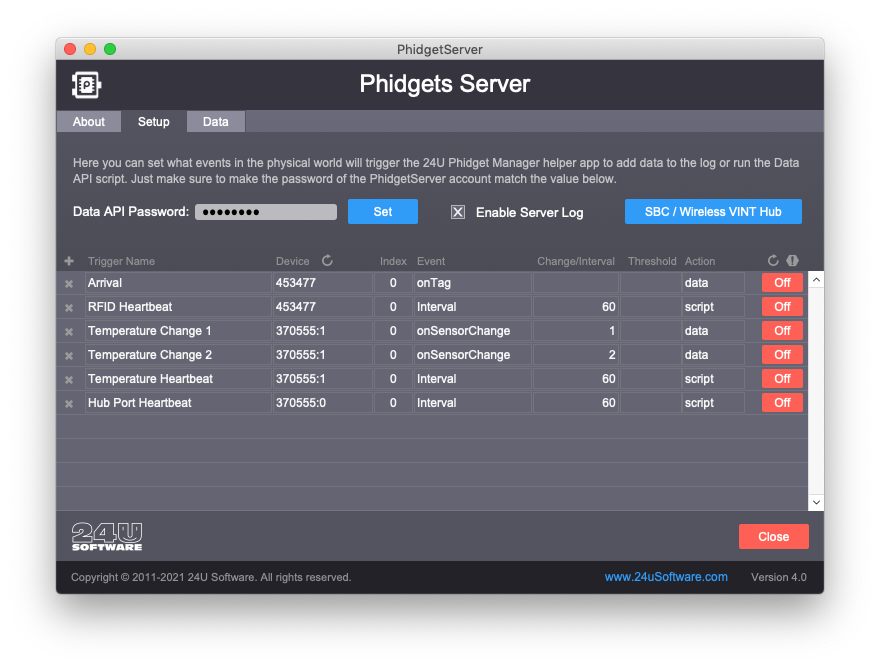Image resolution: width=880 pixels, height=668 pixels.
Task: Open Event dropdown for RFID Heartbeat
Action: pos(473,306)
